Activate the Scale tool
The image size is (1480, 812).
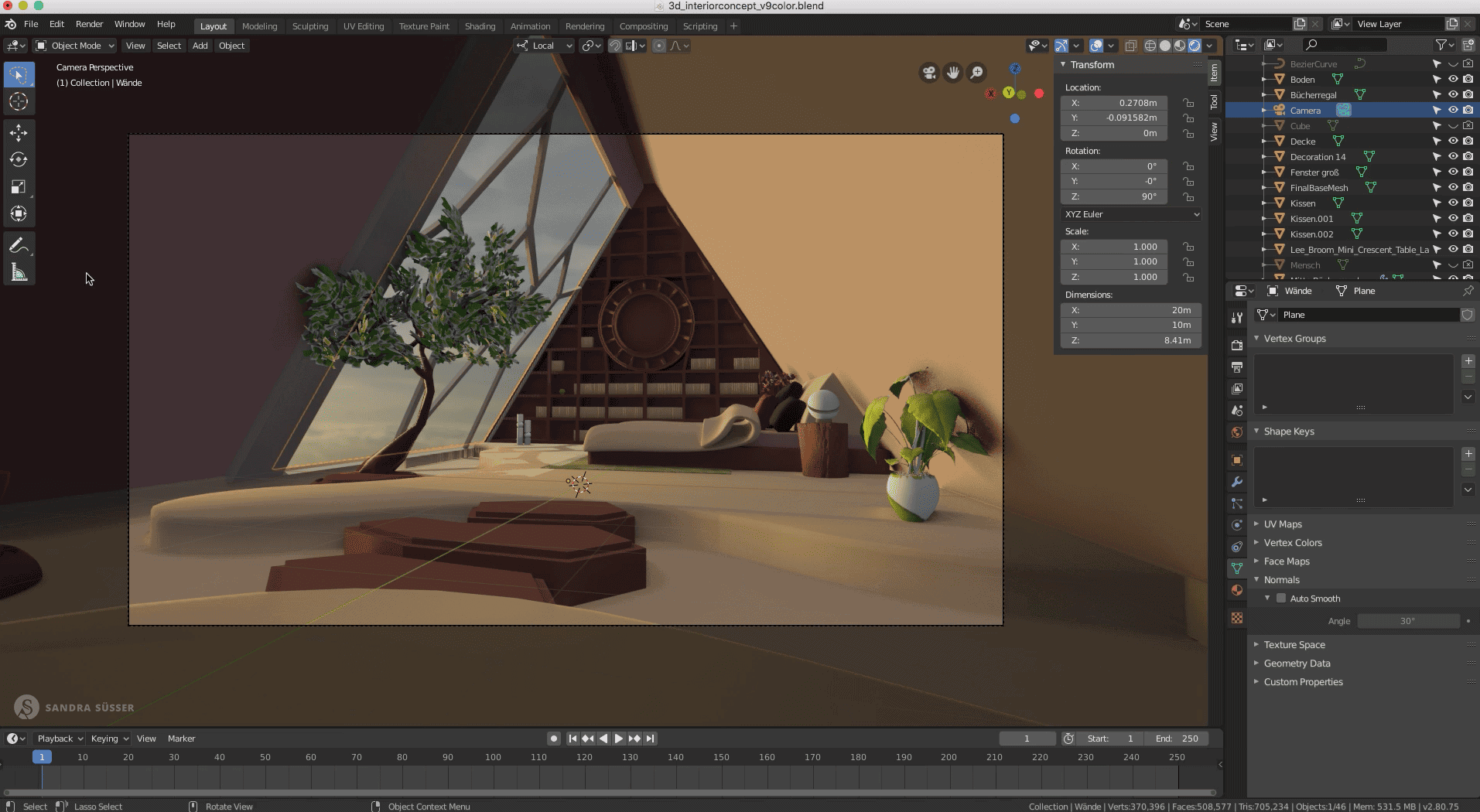[19, 187]
